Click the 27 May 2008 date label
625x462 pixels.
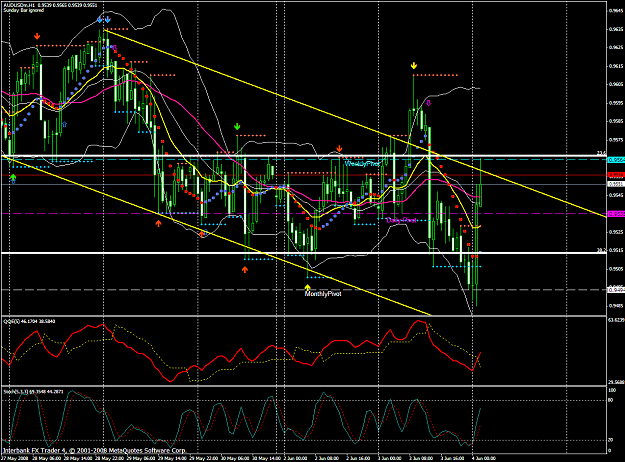[14, 458]
